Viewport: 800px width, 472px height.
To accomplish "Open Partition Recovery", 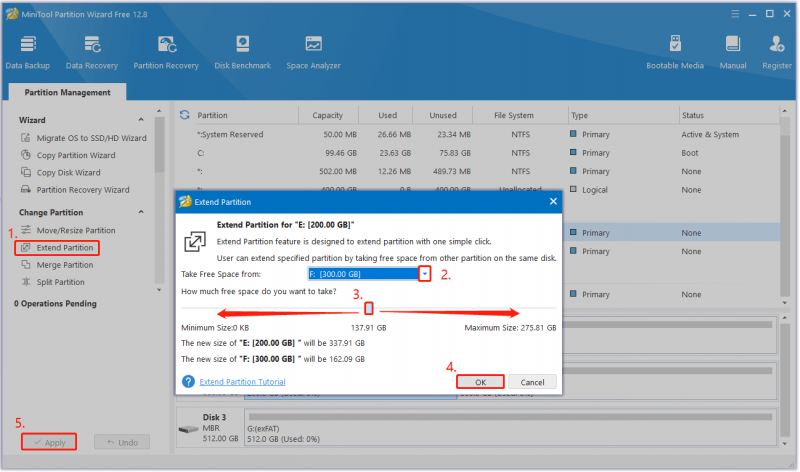I will point(166,52).
